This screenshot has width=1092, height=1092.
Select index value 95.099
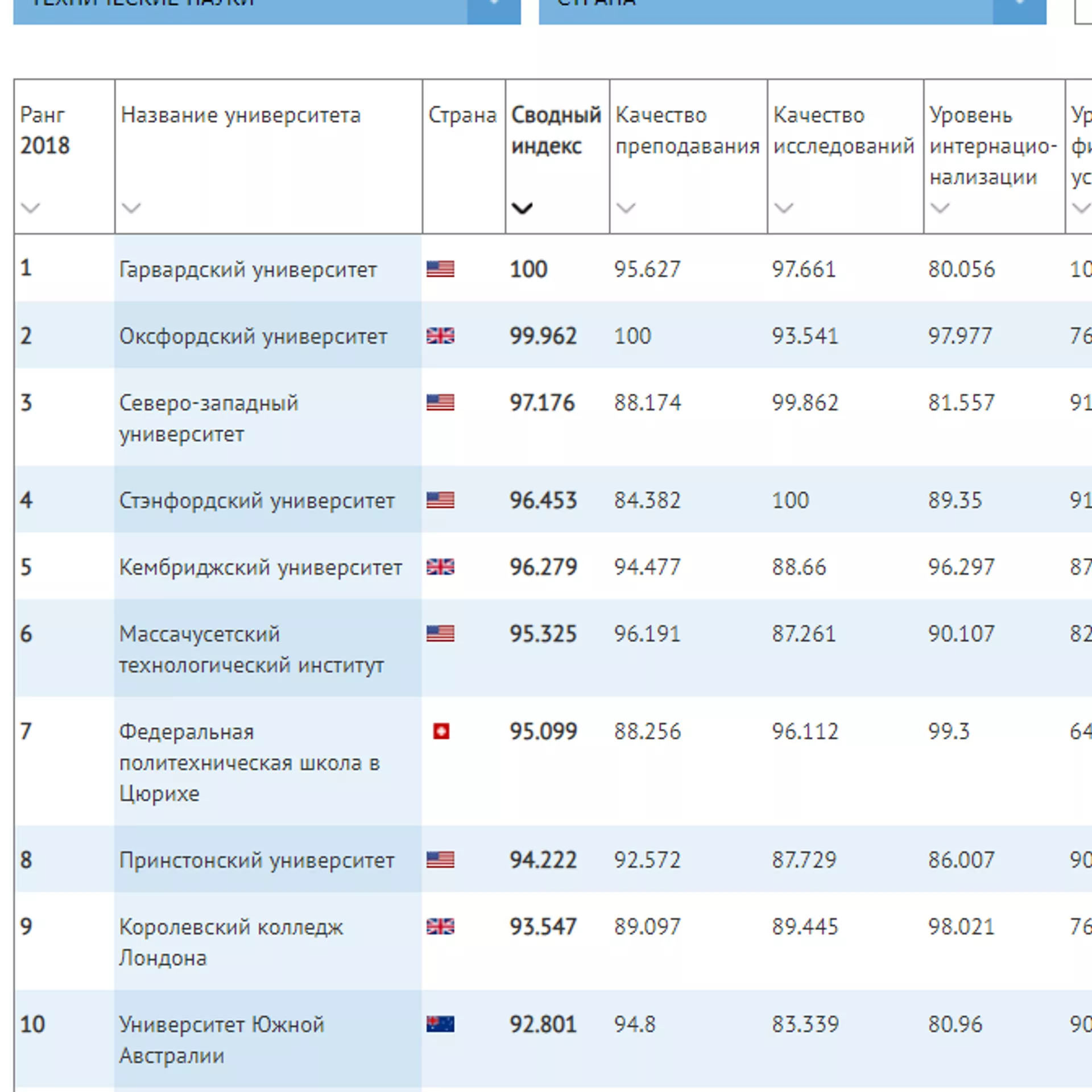click(x=543, y=731)
